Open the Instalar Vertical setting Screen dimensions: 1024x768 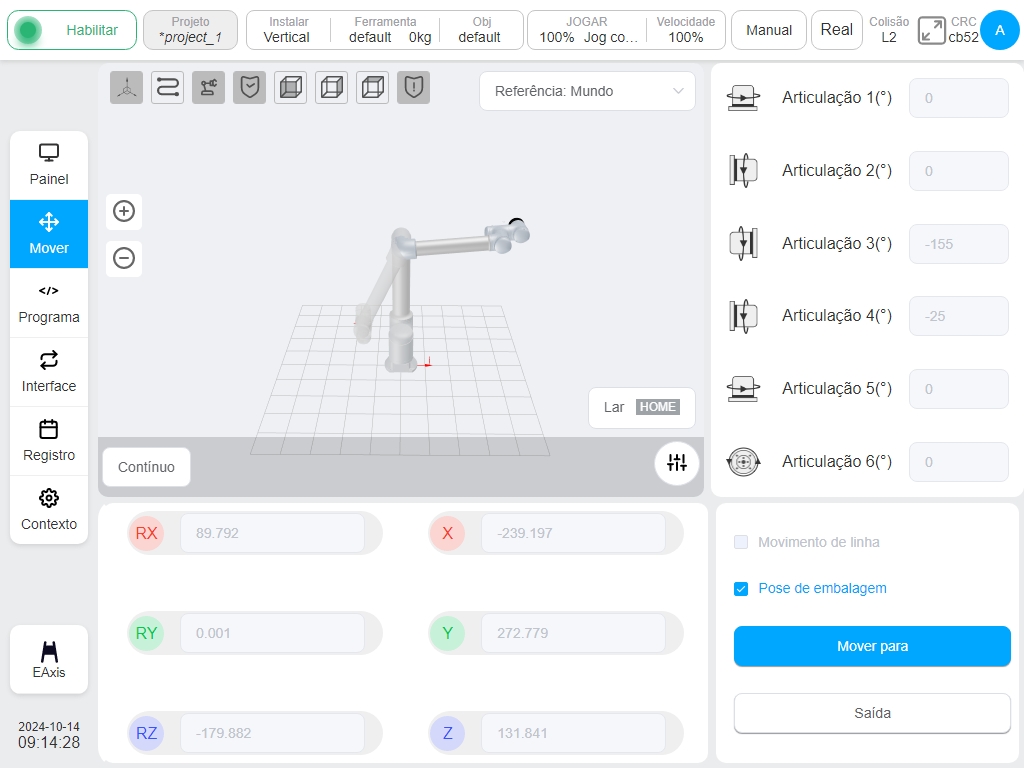pos(287,30)
